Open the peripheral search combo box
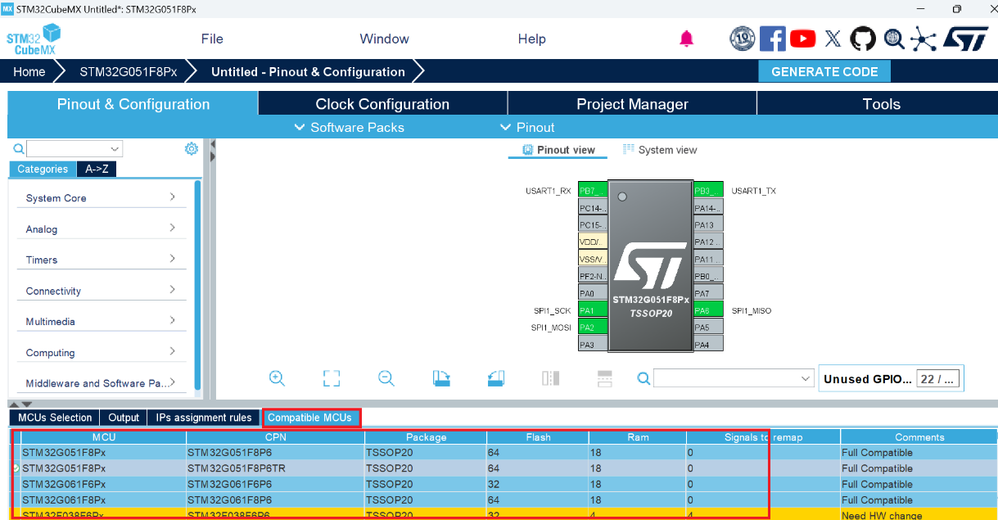This screenshot has height=520, width=998. pyautogui.click(x=74, y=149)
